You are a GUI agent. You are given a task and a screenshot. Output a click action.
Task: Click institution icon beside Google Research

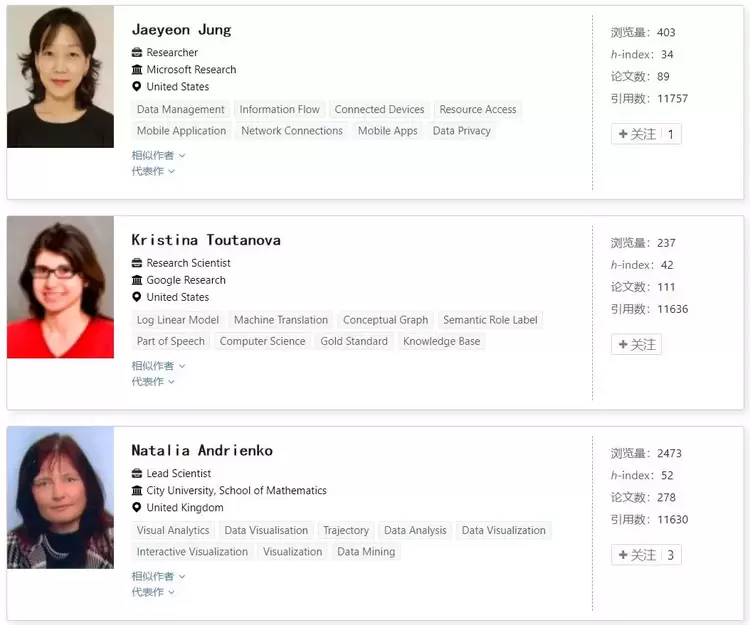pos(137,281)
